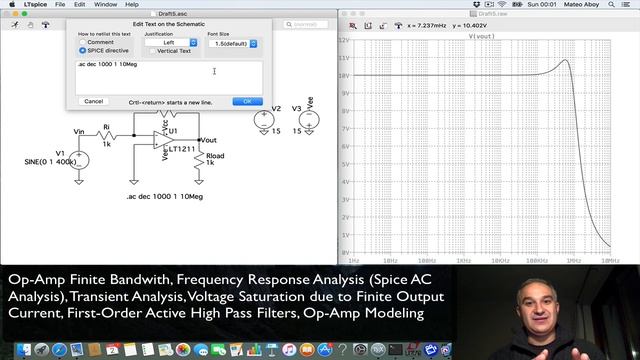
Task: Open Notes app in the dock
Action: (130, 350)
